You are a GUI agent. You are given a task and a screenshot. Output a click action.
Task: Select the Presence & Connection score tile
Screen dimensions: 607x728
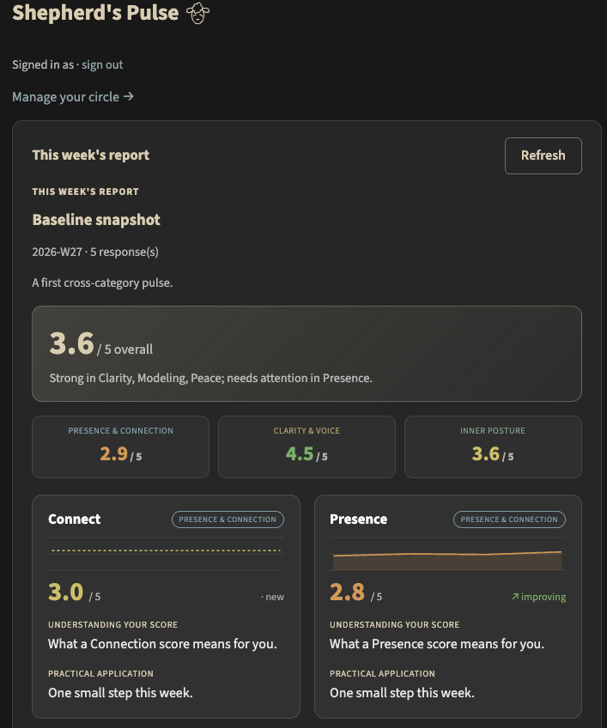tap(121, 447)
